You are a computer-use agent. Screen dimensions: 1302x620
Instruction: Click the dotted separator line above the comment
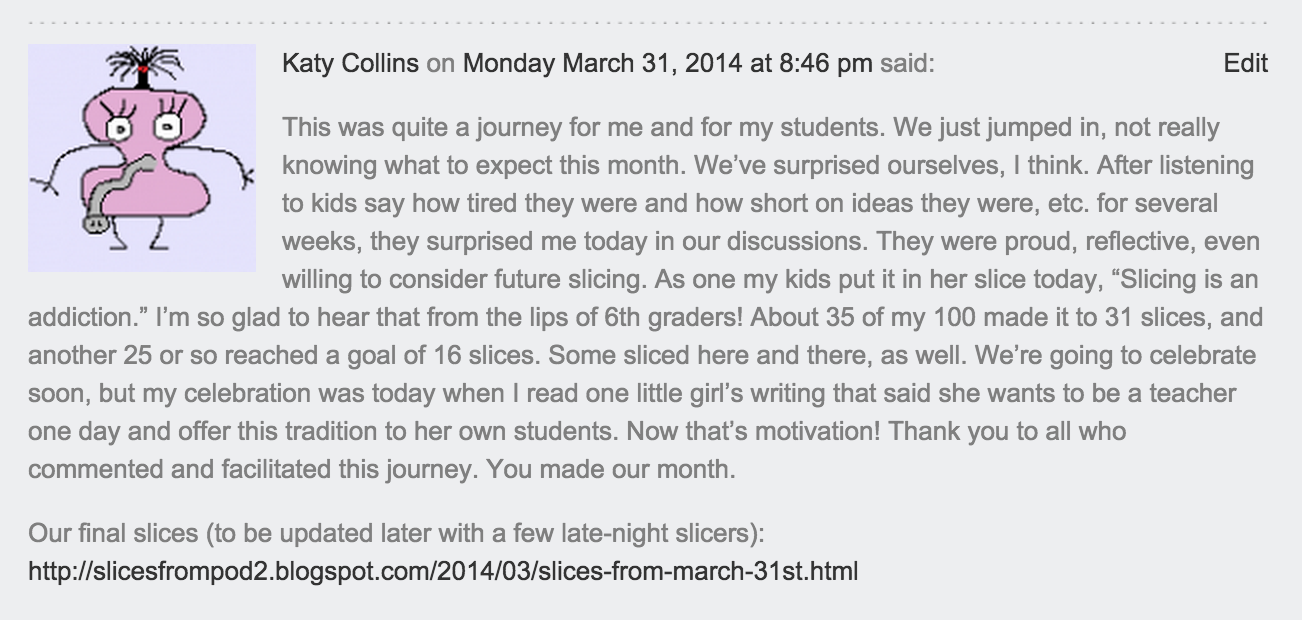(x=650, y=21)
